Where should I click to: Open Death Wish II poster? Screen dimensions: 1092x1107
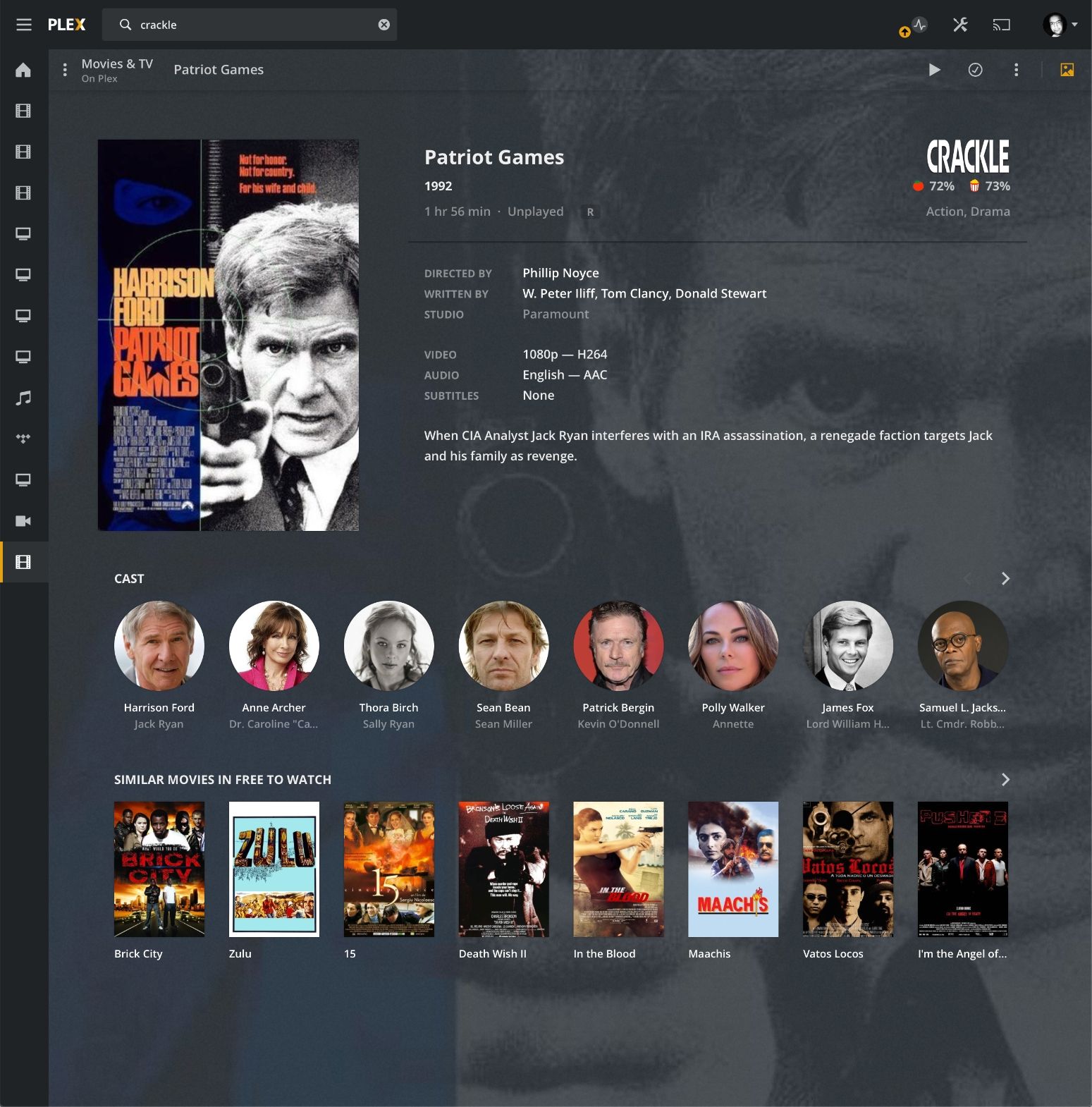tap(504, 869)
